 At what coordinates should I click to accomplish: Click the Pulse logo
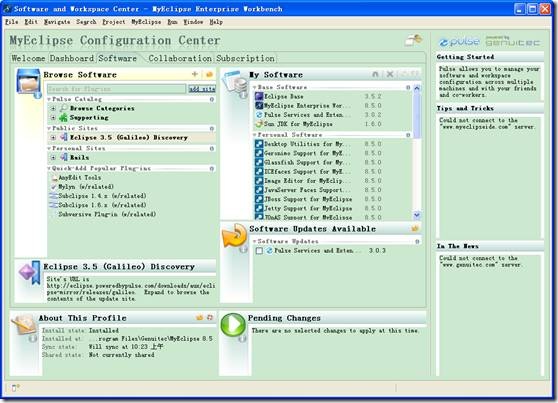point(459,42)
